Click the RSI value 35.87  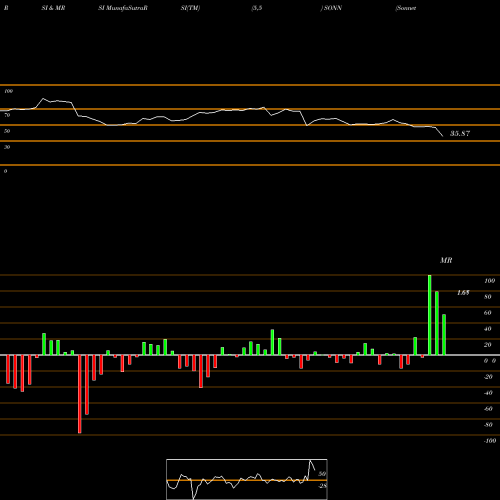(x=460, y=133)
